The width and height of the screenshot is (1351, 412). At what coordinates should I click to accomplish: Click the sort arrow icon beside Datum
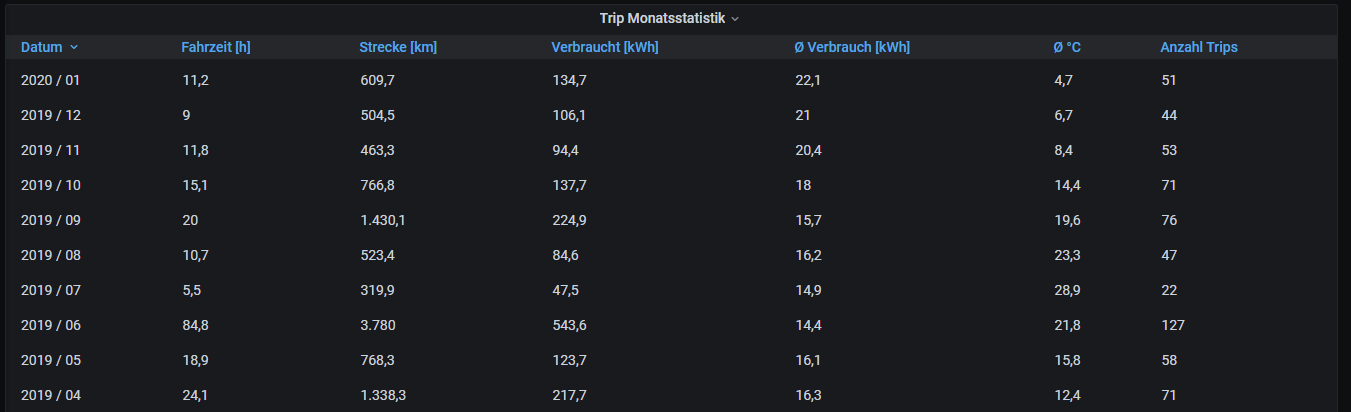coord(74,47)
